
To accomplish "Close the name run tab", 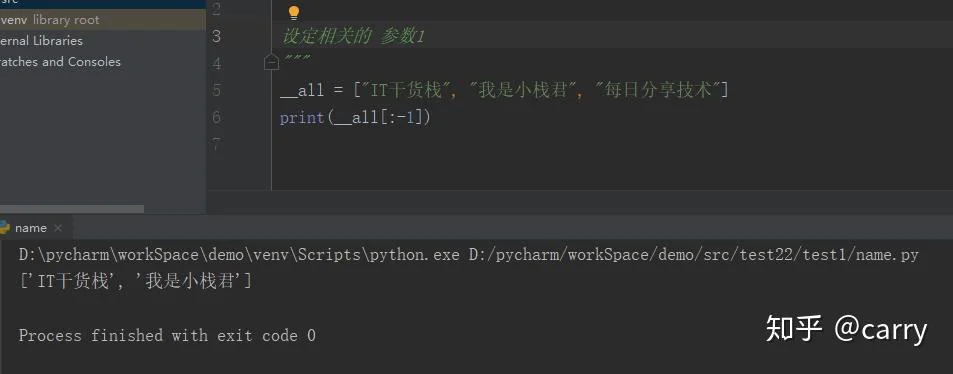I will (58, 229).
